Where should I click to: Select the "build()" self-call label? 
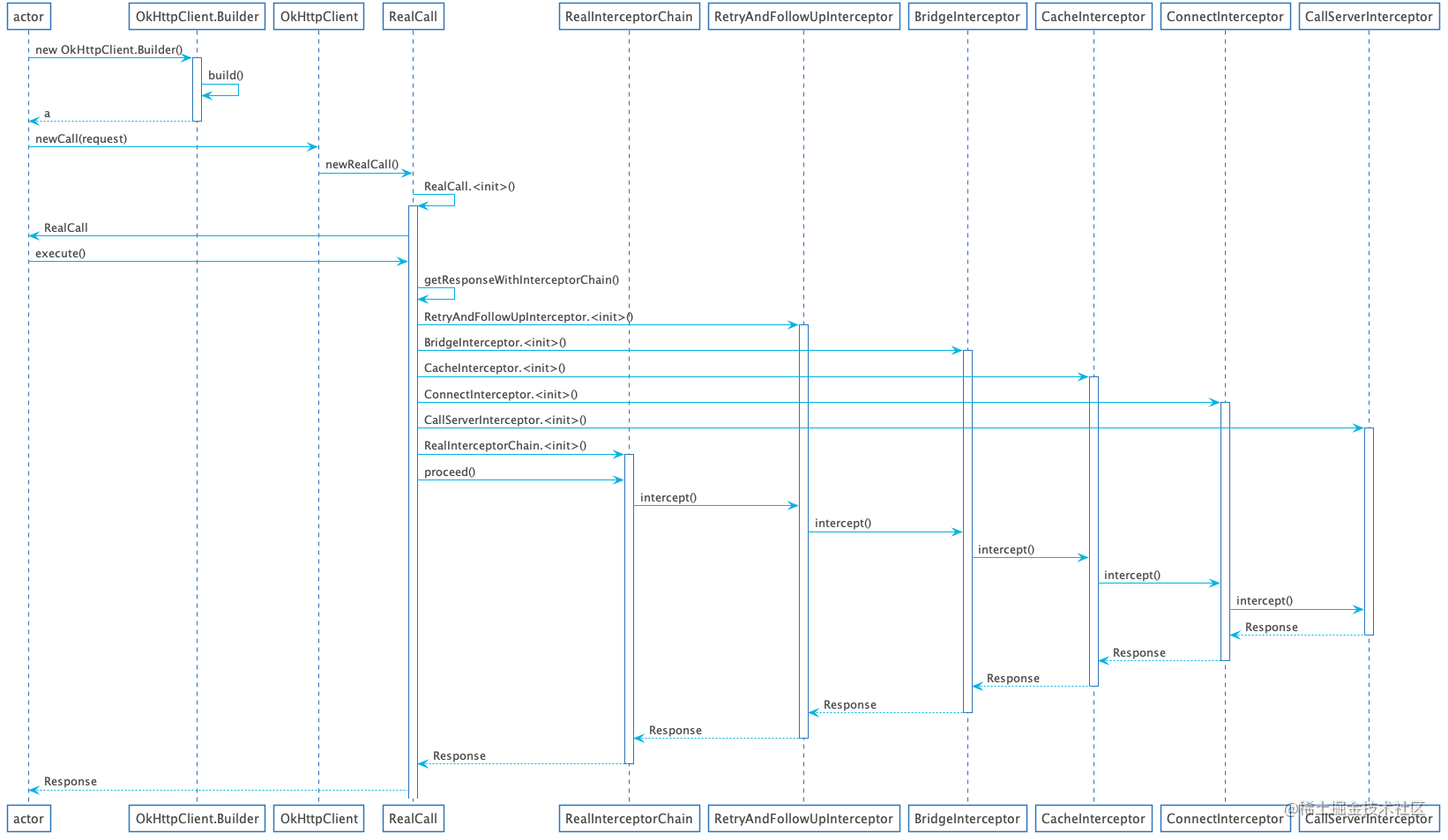point(226,76)
